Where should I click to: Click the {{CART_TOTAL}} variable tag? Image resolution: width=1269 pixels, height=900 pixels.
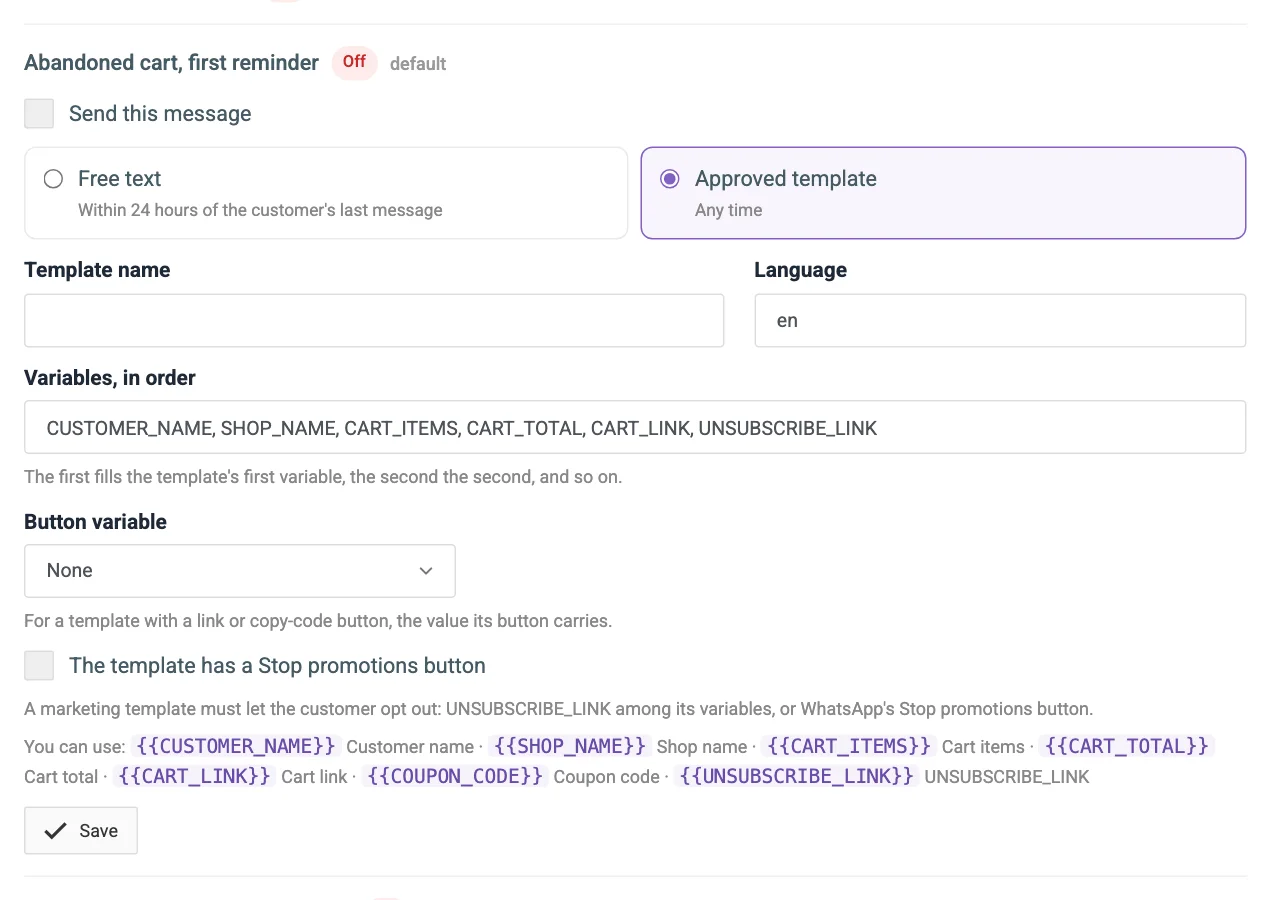click(x=1127, y=746)
